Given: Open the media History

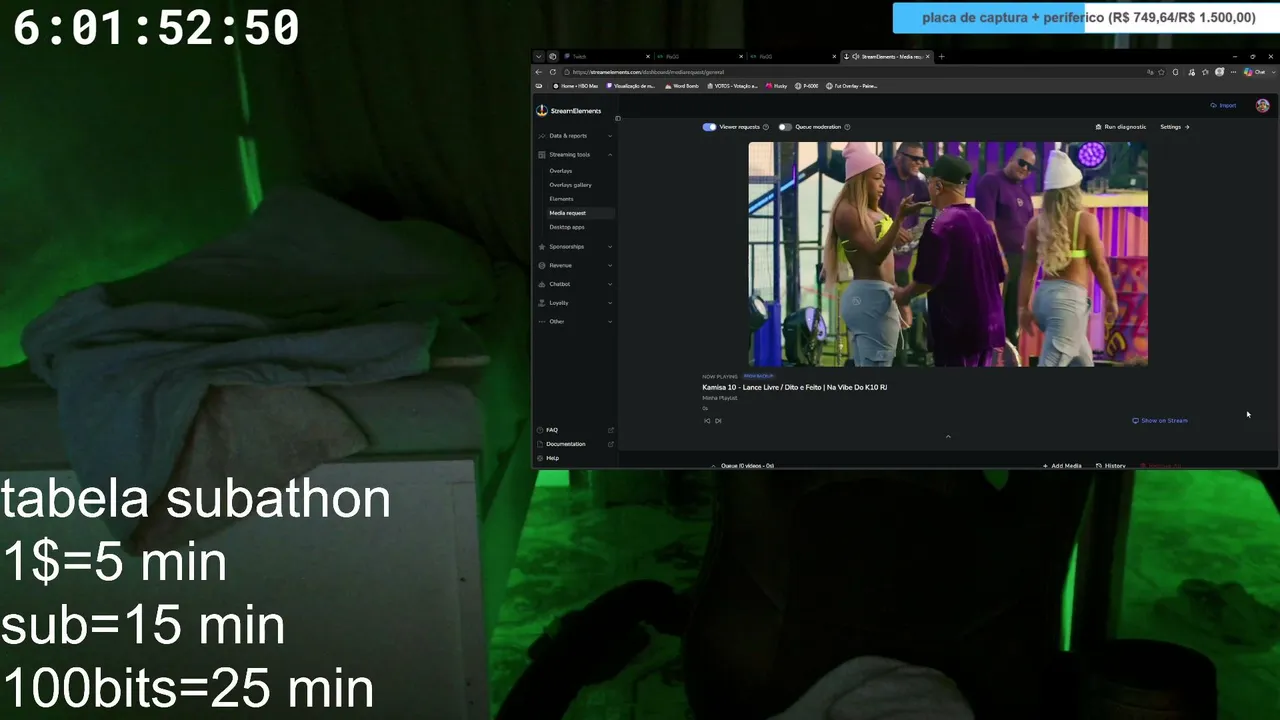Looking at the screenshot, I should [x=1111, y=466].
